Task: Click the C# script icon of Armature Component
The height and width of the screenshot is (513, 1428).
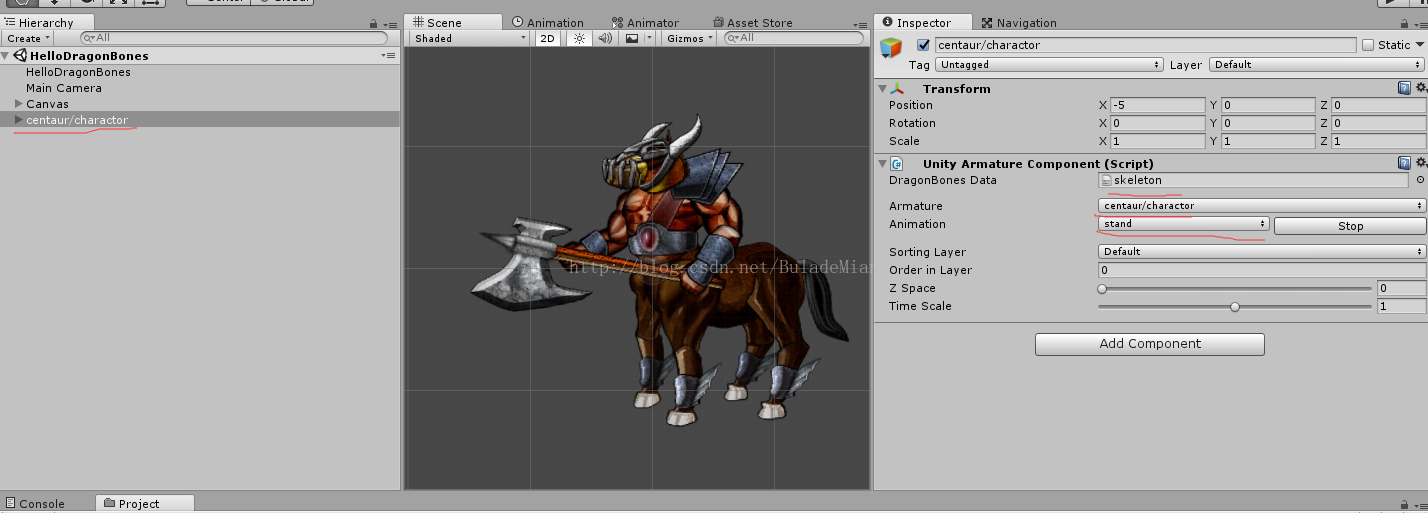Action: (x=897, y=164)
